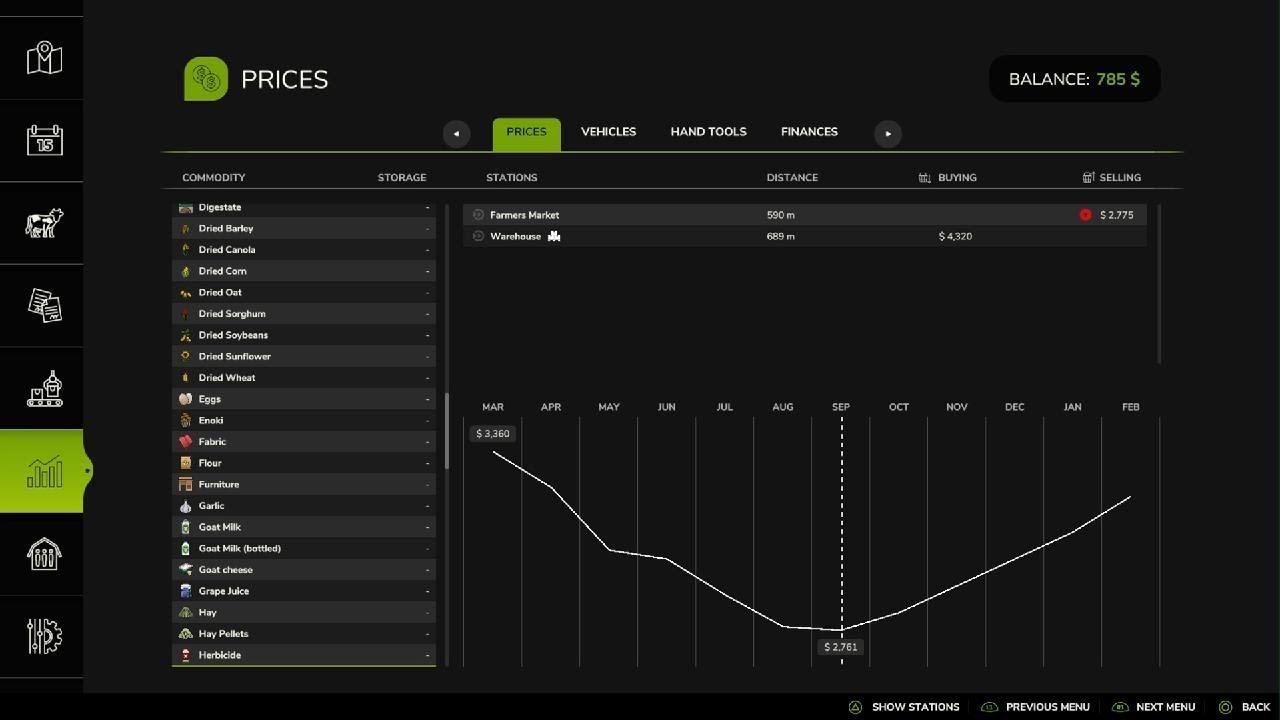Screen dimensions: 1280x720
Task: Click the red Fabric icon
Action: coord(185,442)
